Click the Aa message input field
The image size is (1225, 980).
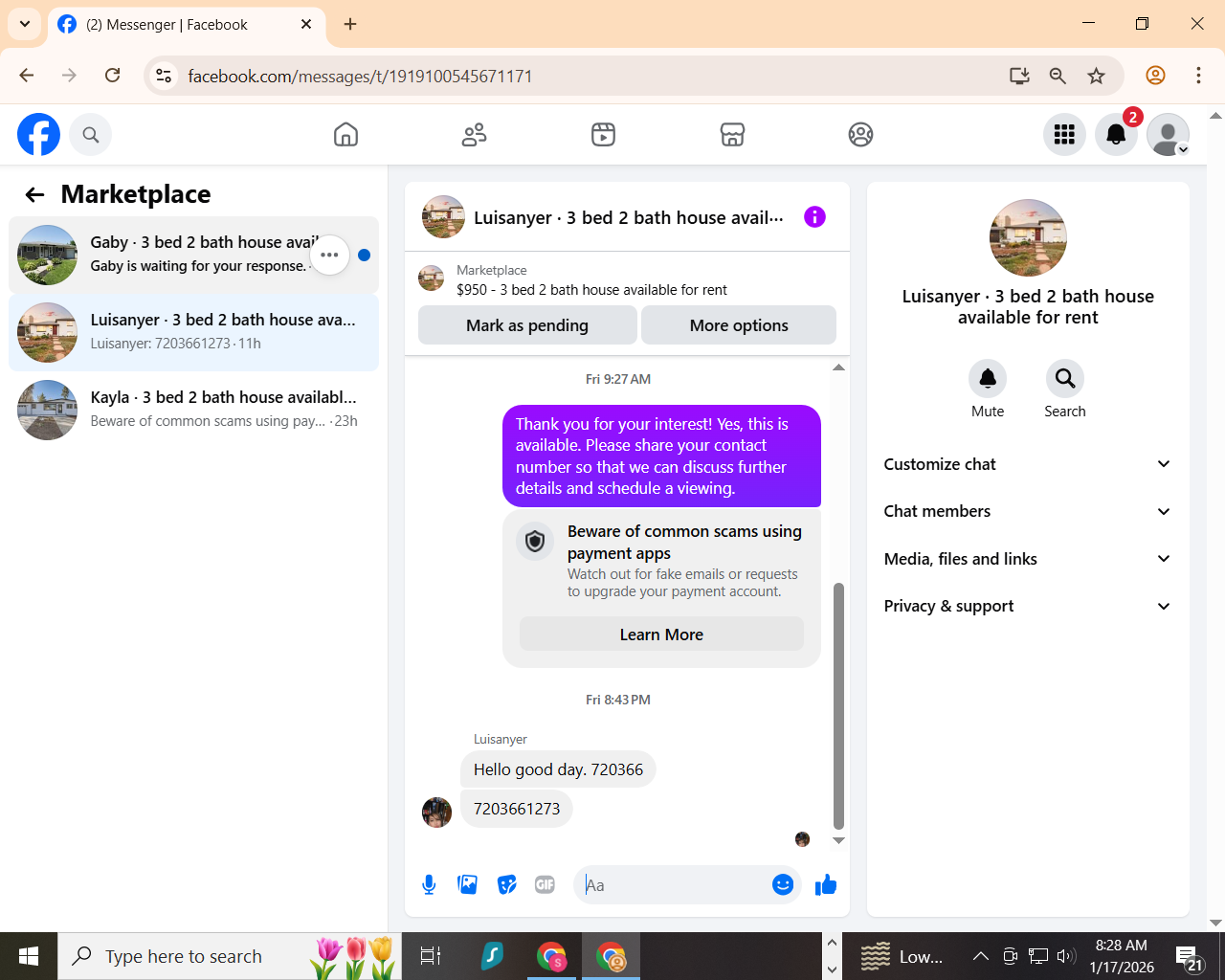click(x=673, y=885)
